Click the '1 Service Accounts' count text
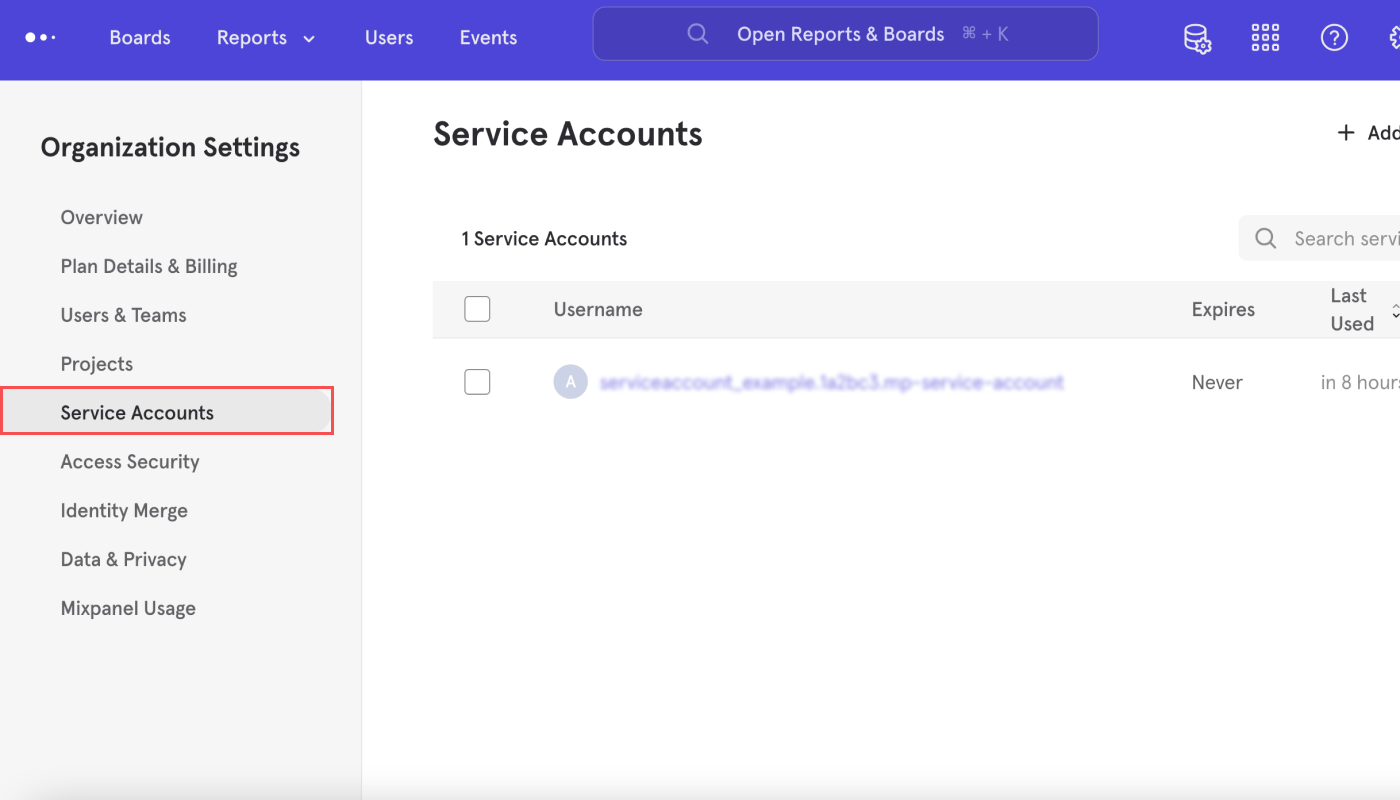Image resolution: width=1400 pixels, height=800 pixels. coord(544,238)
